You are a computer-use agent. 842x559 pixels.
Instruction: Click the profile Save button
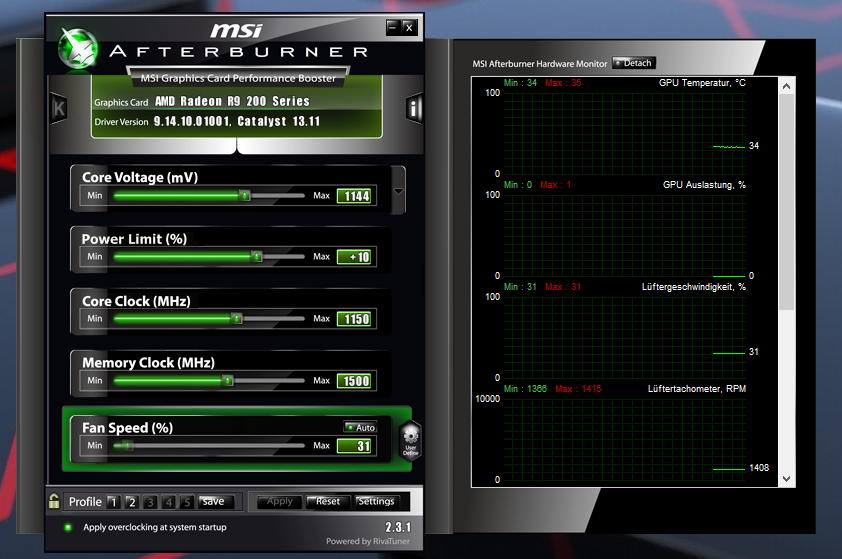tap(216, 502)
